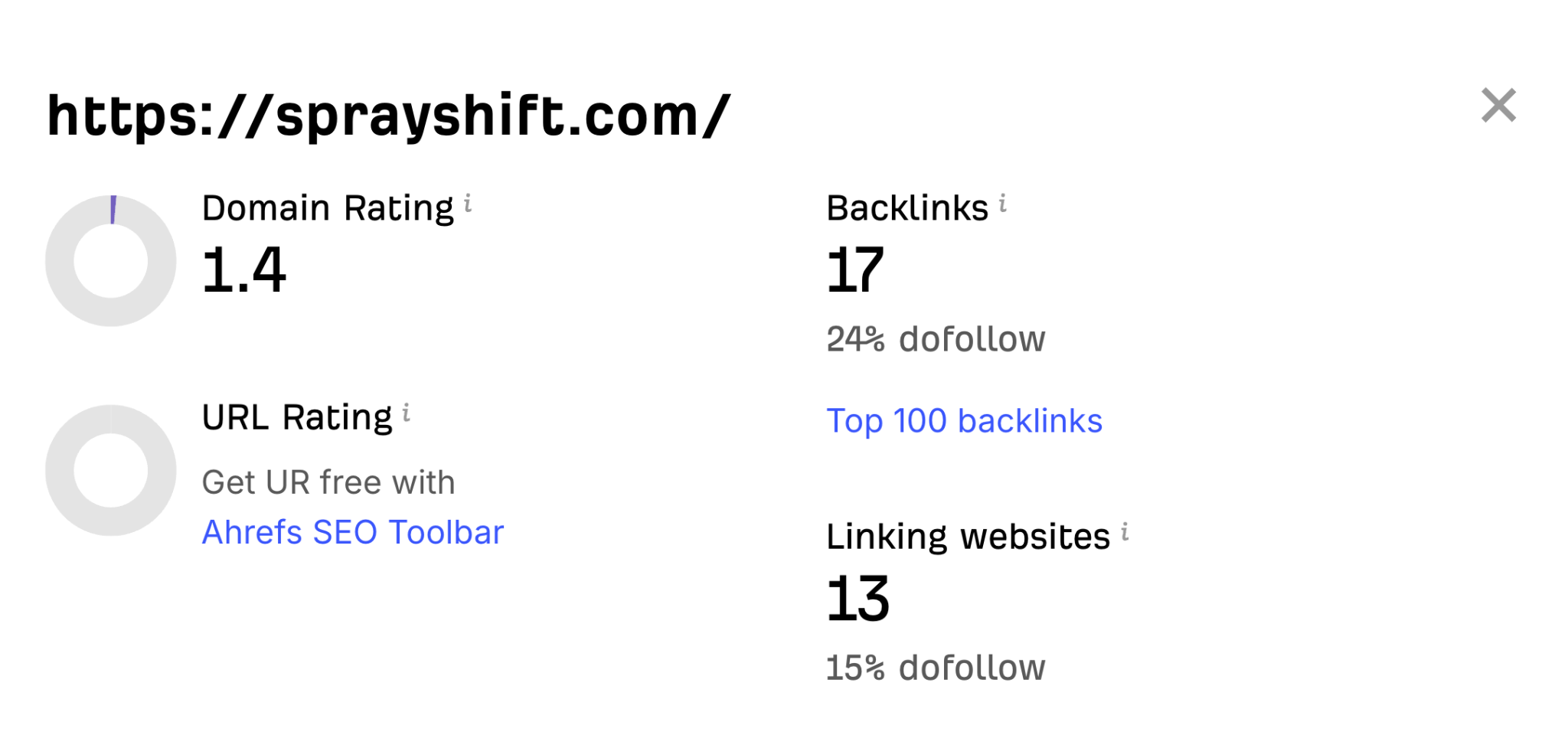Click the URL Rating label
Screen dimensions: 1568x738
(297, 418)
